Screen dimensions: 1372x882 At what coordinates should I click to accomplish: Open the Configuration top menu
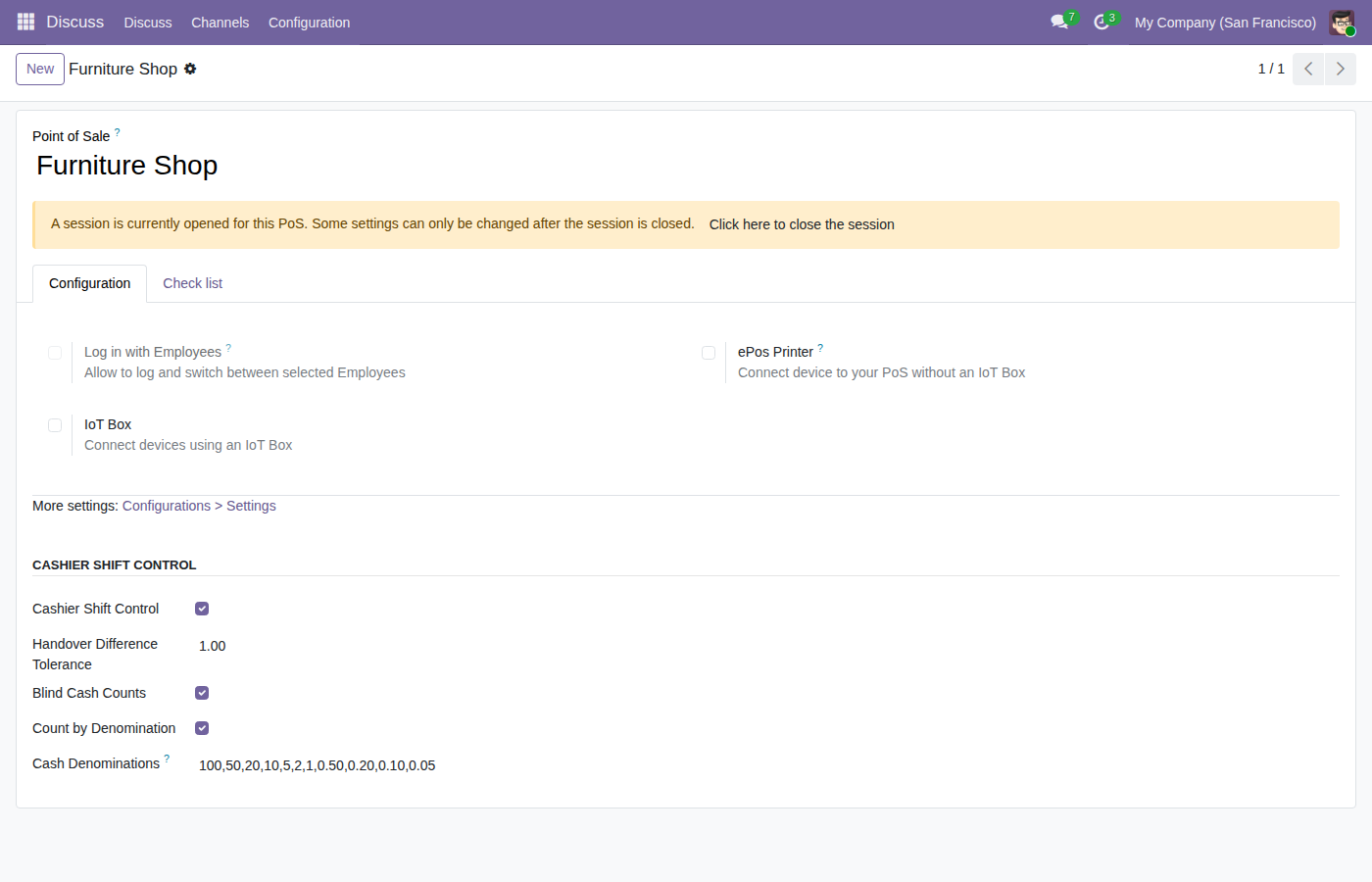pyautogui.click(x=309, y=23)
